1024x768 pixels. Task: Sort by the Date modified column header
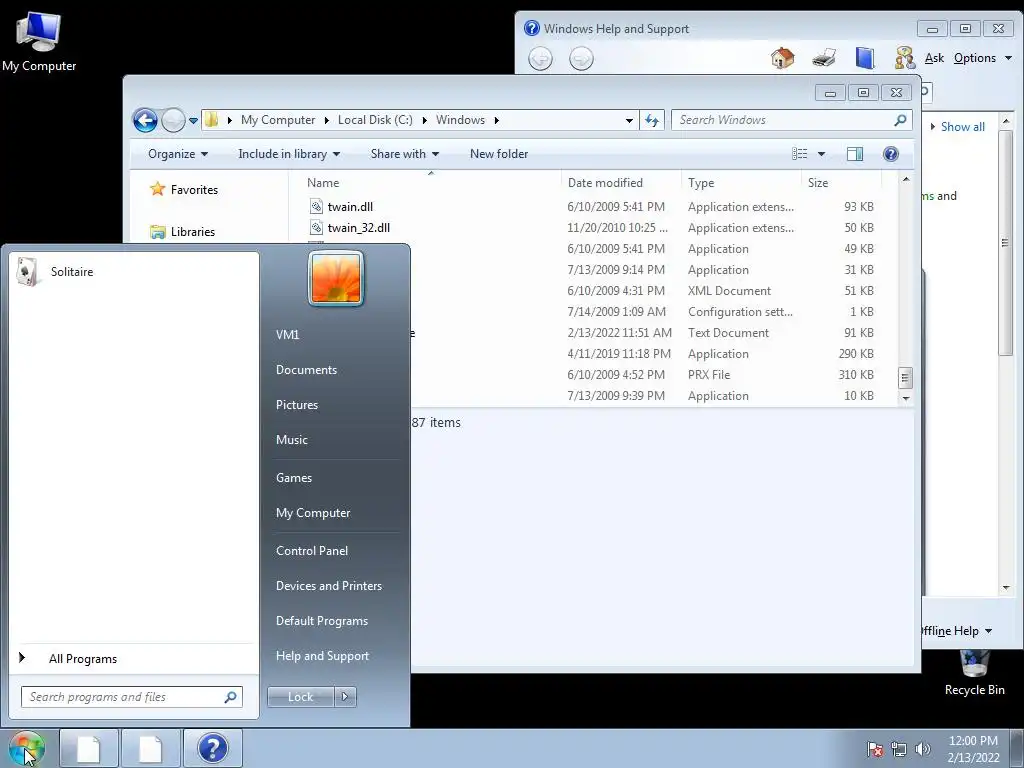click(620, 183)
